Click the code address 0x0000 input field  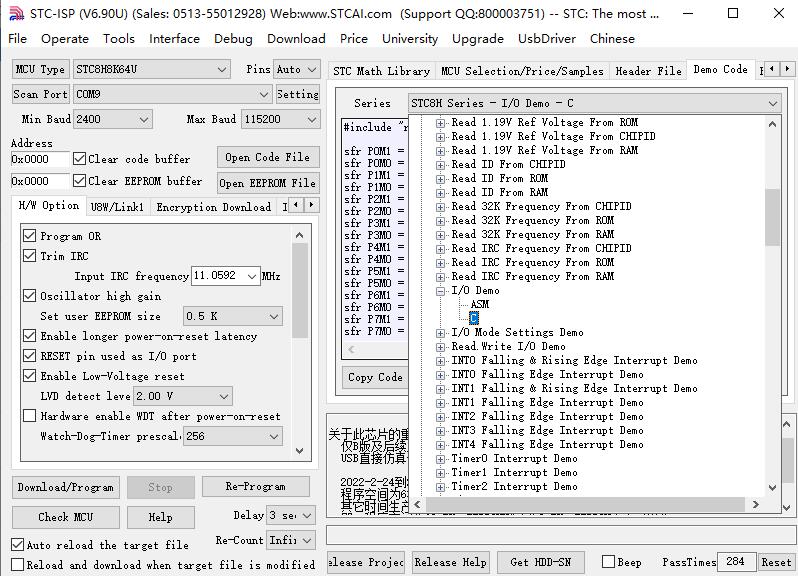(40, 159)
